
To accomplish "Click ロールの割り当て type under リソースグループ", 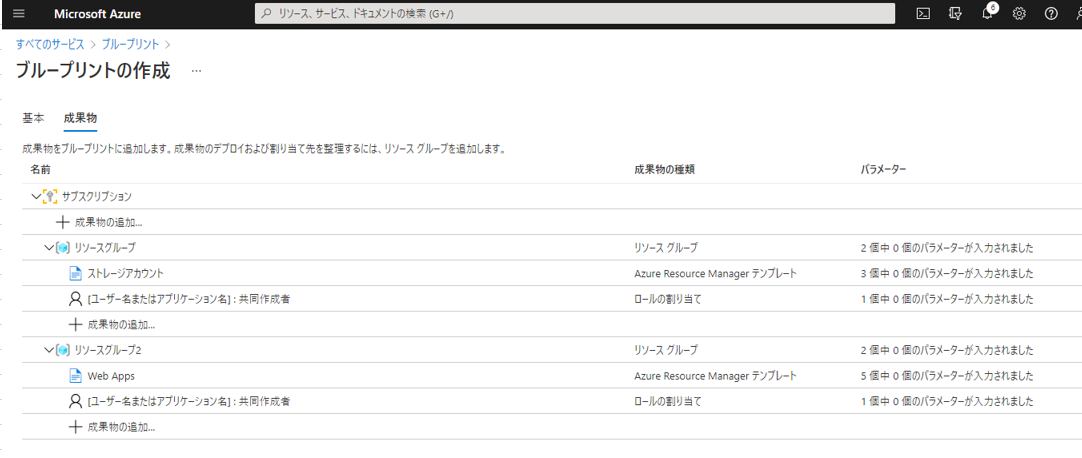I will click(x=668, y=299).
